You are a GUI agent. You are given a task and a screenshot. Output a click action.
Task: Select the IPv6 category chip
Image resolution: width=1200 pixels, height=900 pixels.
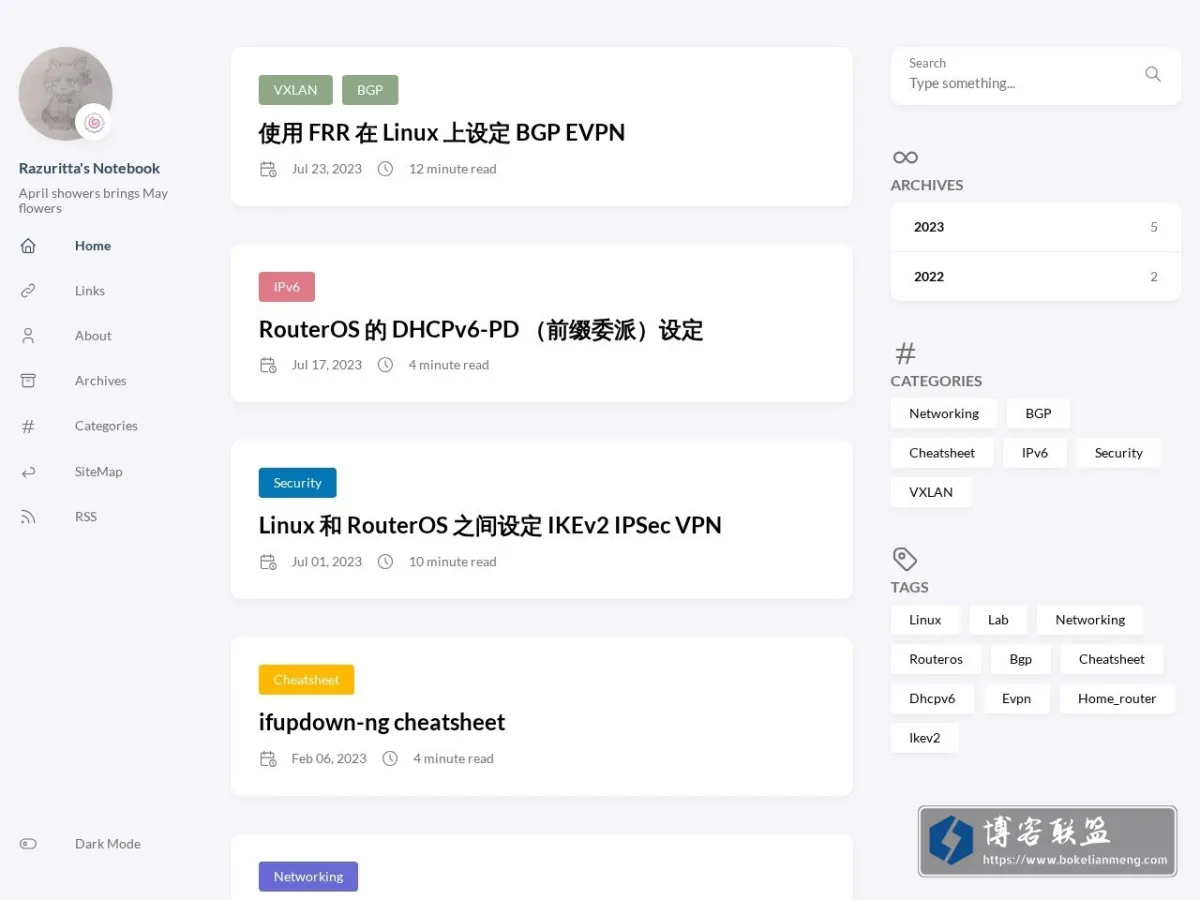point(1035,453)
